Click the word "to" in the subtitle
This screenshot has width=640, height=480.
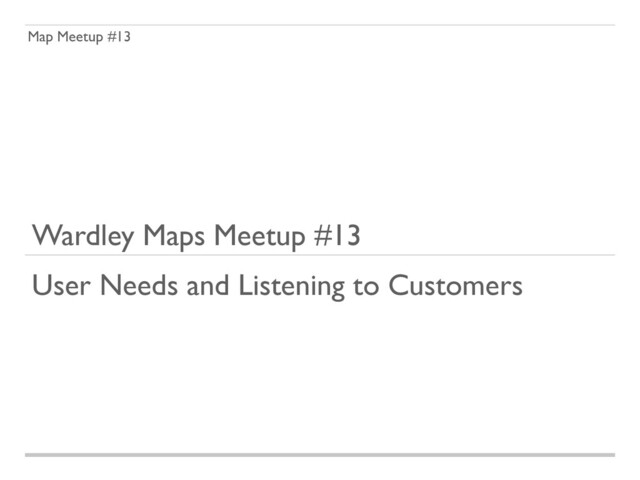[x=364, y=287]
